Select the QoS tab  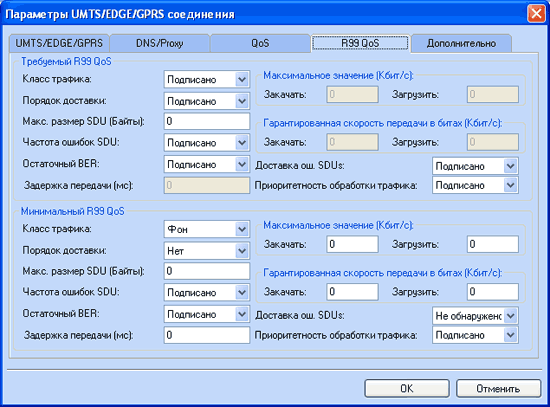[x=260, y=44]
